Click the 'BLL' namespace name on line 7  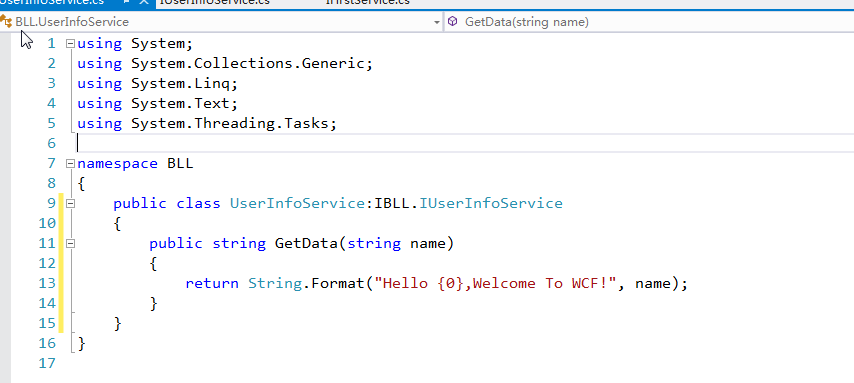click(180, 163)
